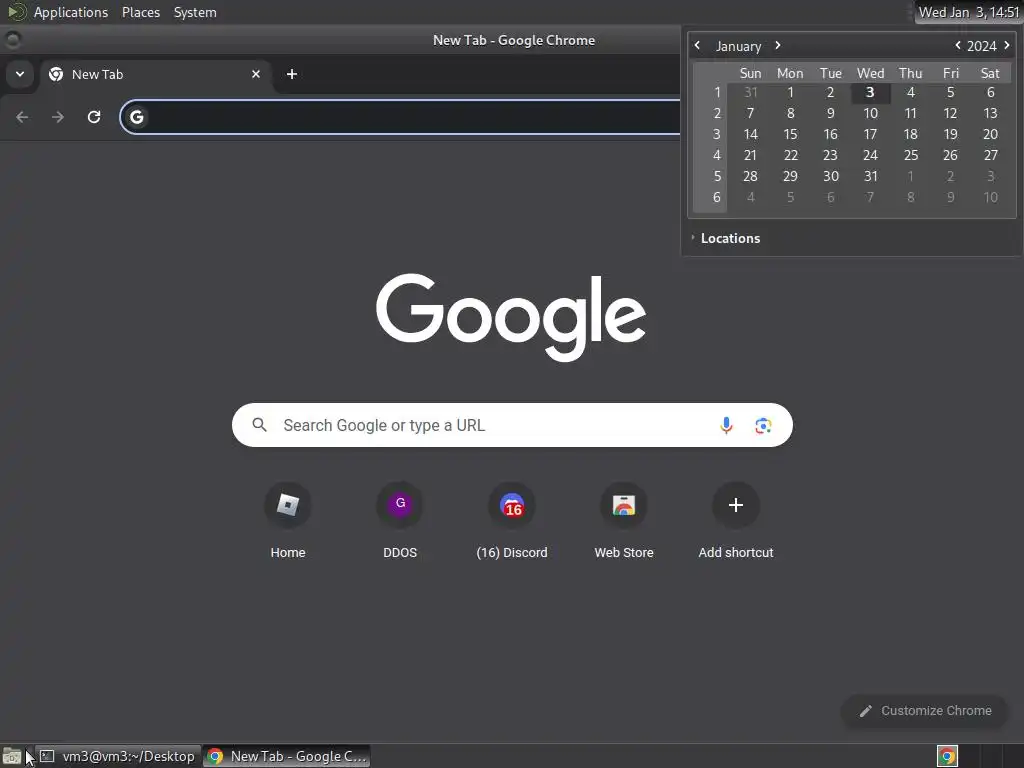Click the clock showing Wed Jan 3, 14:51
The width and height of the screenshot is (1024, 768).
coord(968,12)
